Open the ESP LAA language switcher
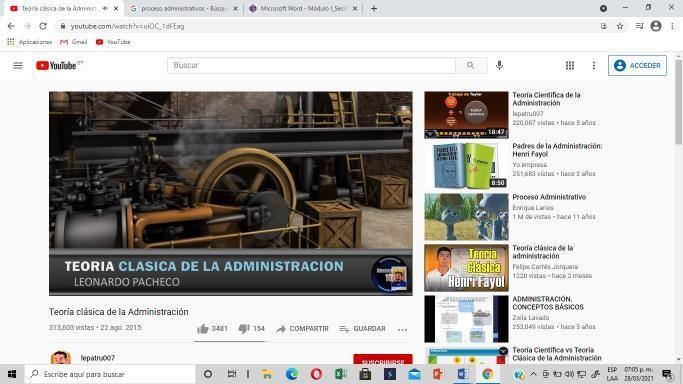 612,374
